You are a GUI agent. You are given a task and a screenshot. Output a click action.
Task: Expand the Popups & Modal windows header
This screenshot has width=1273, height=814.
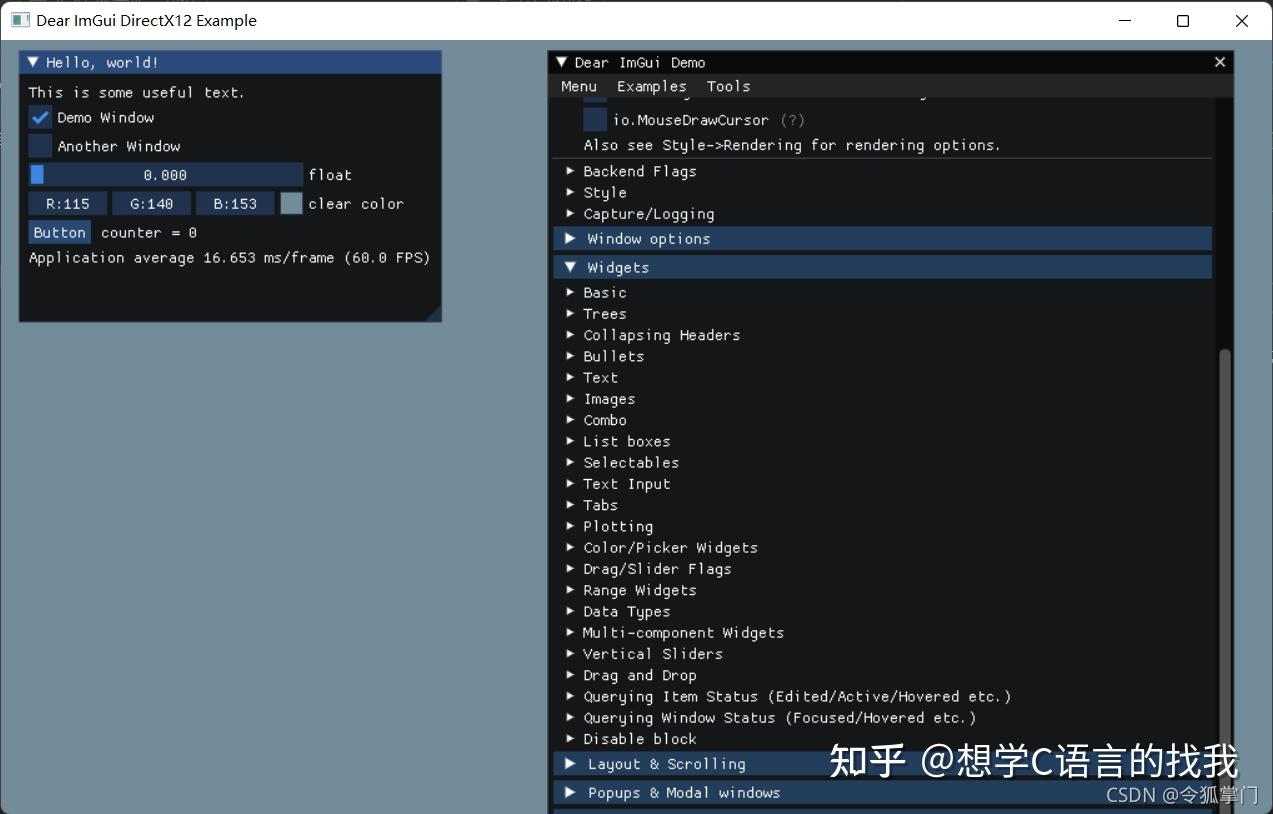(684, 792)
